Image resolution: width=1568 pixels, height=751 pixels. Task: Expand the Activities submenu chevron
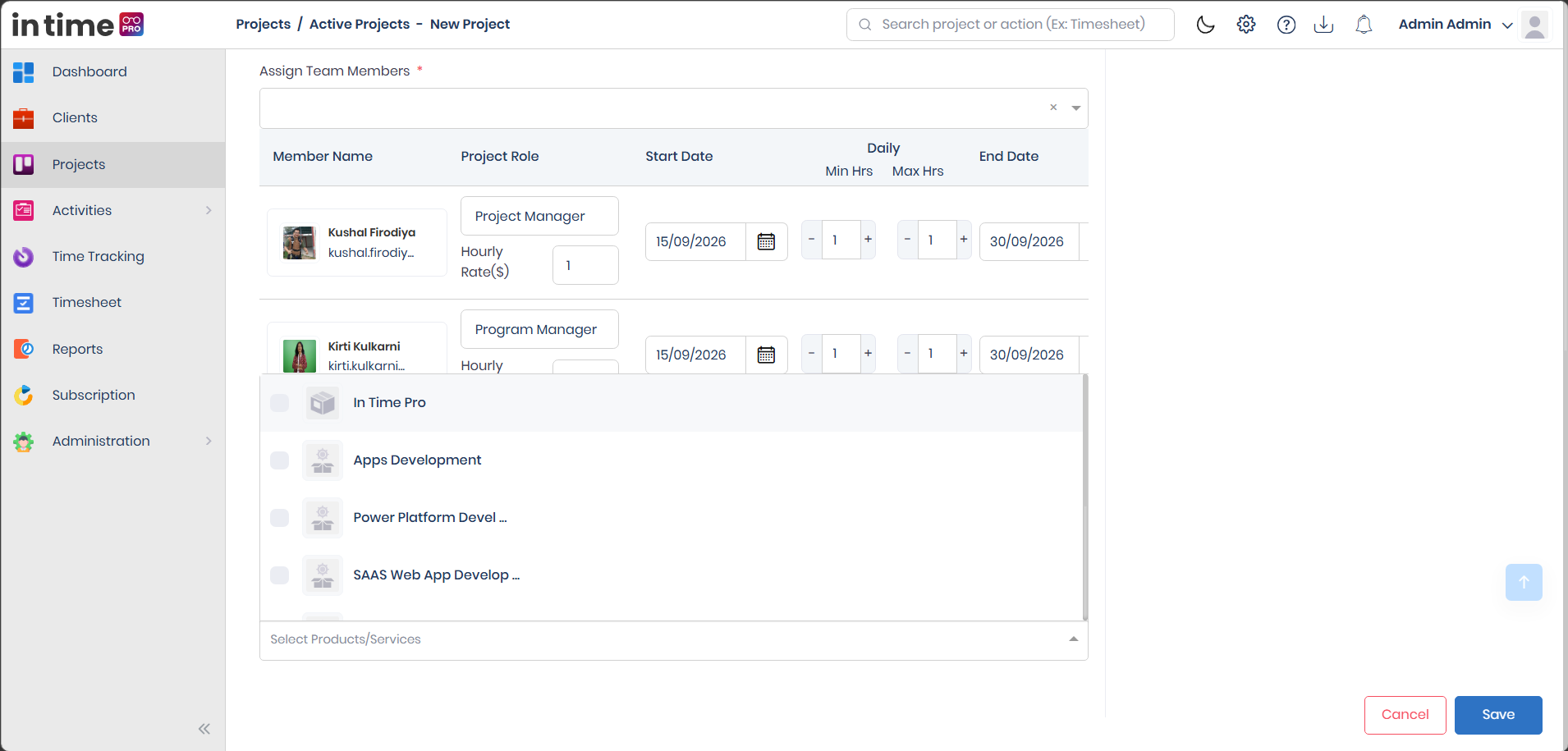coord(209,210)
